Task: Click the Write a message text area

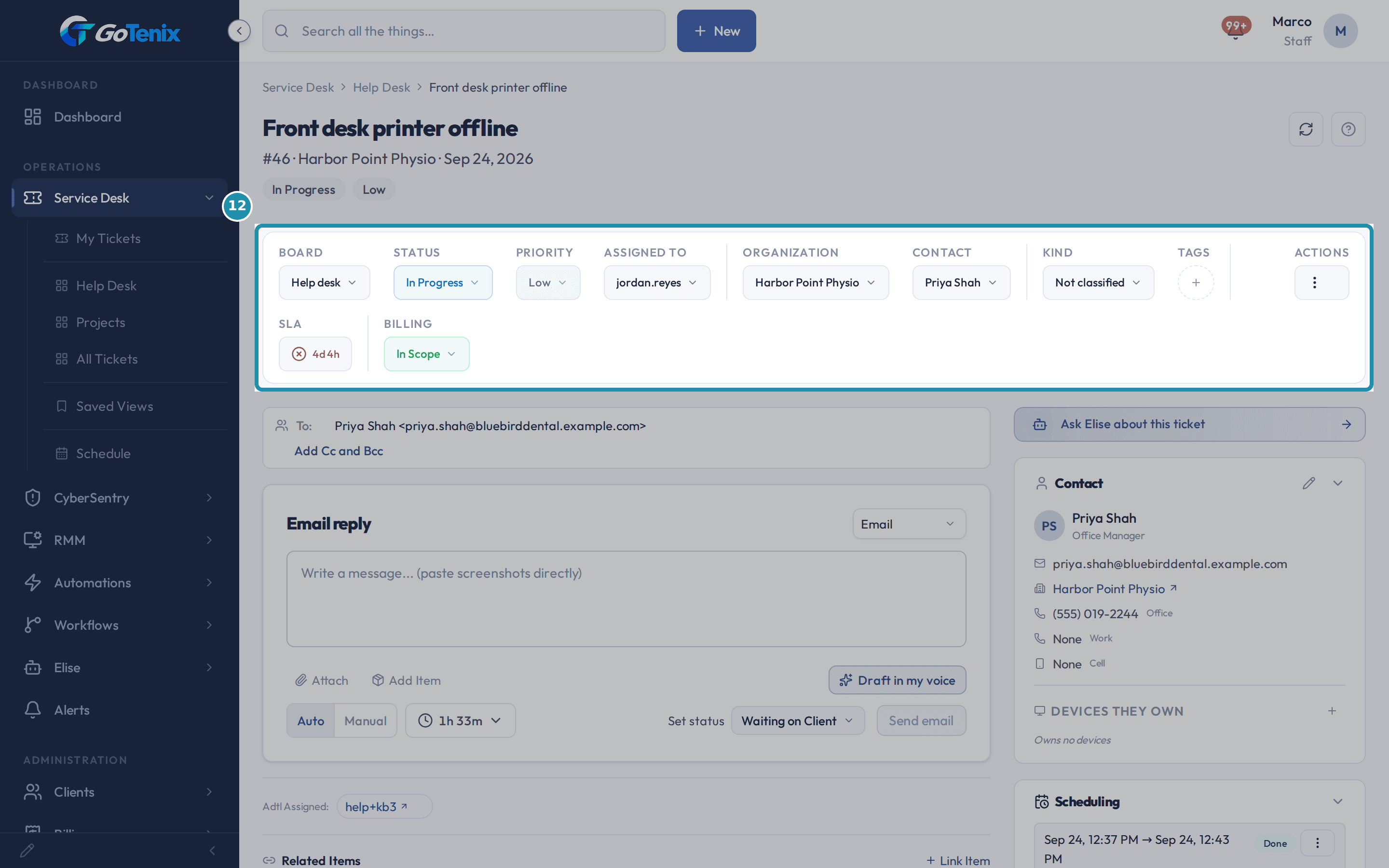Action: [626, 599]
